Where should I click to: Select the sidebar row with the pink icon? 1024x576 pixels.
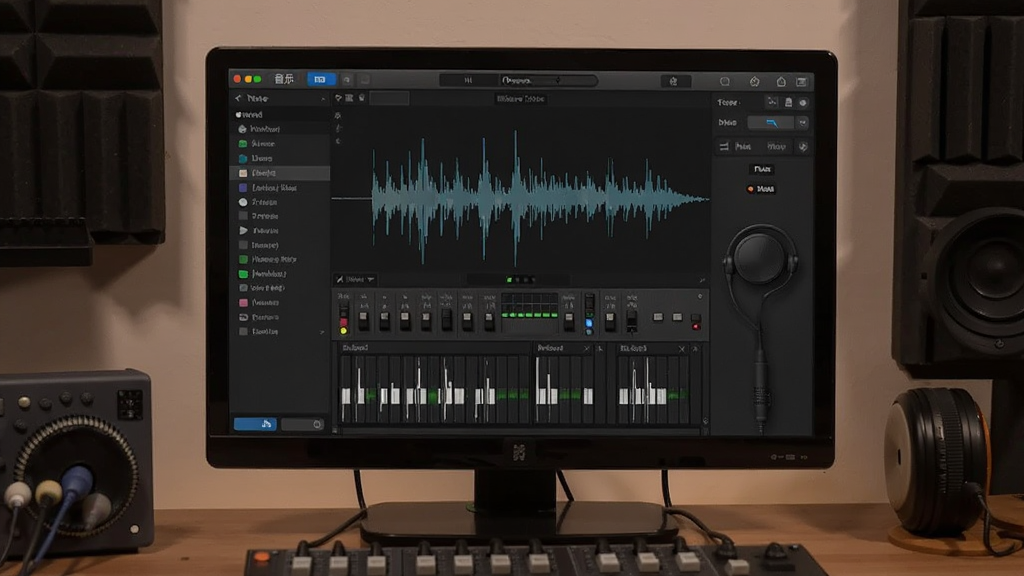pyautogui.click(x=280, y=302)
